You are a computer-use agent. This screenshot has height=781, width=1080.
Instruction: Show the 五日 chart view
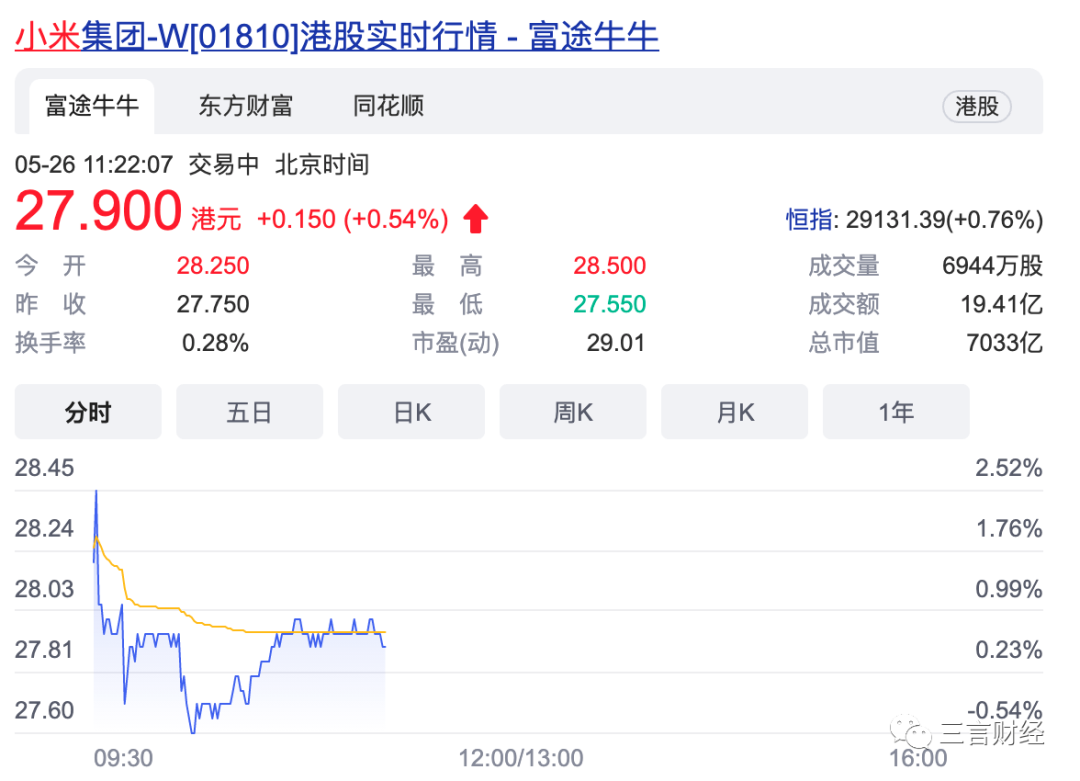click(x=249, y=412)
